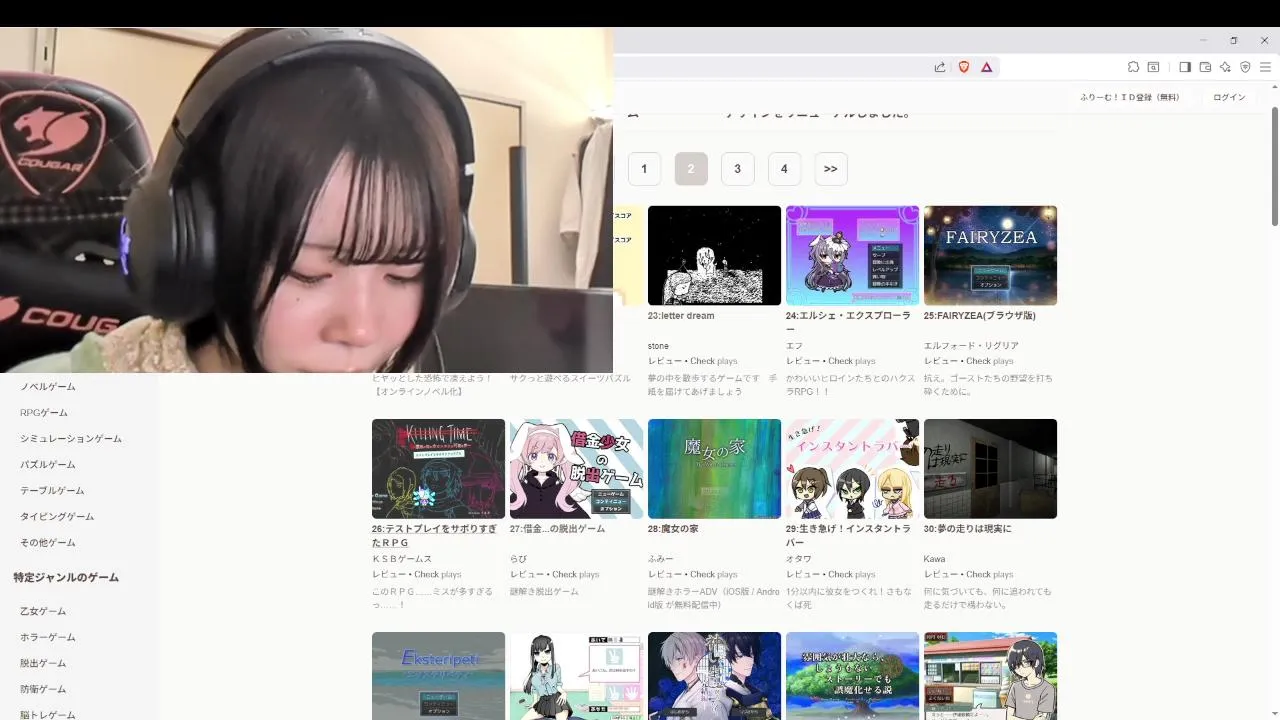This screenshot has height=720, width=1280.
Task: Open Brave Rewards triangle icon
Action: click(x=986, y=67)
